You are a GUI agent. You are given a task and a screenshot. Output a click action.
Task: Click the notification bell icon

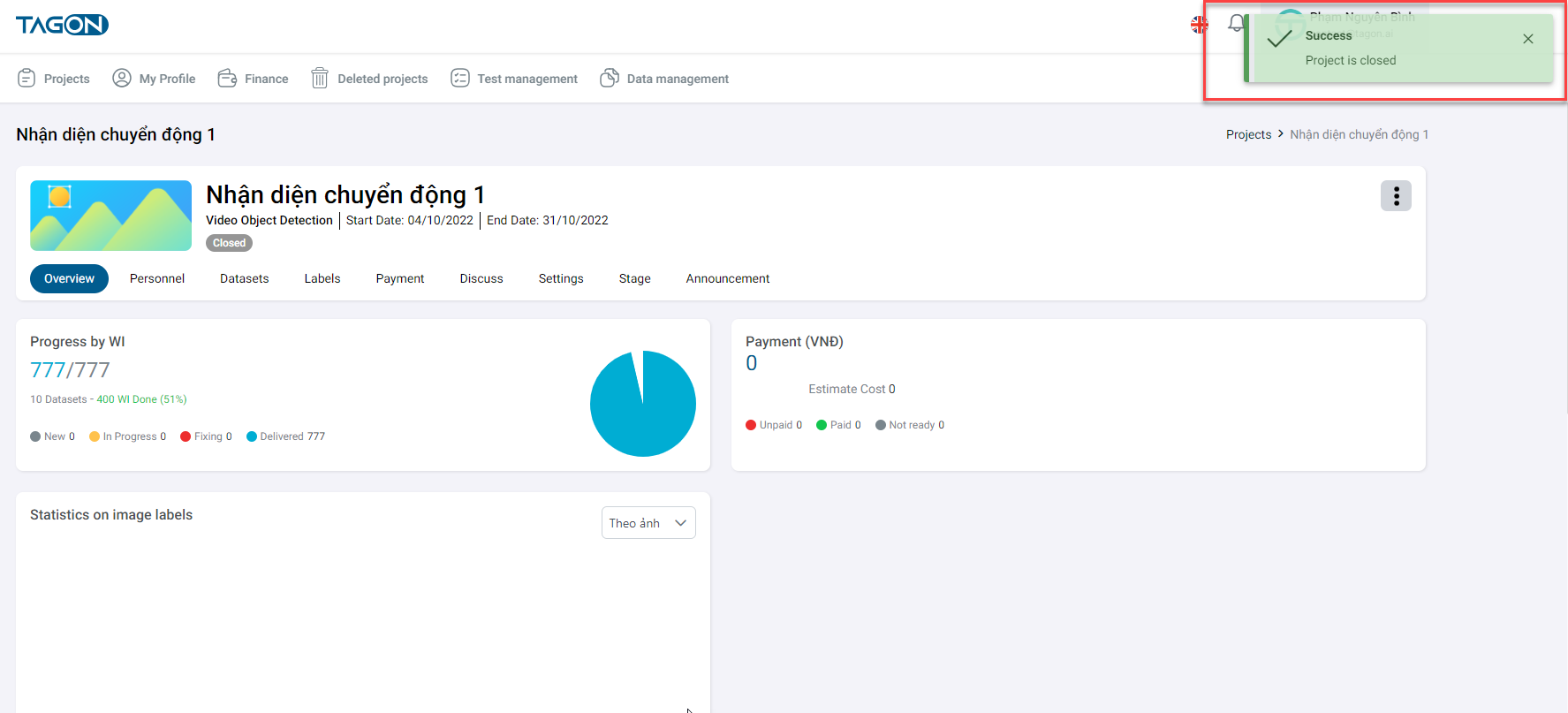(x=1235, y=24)
